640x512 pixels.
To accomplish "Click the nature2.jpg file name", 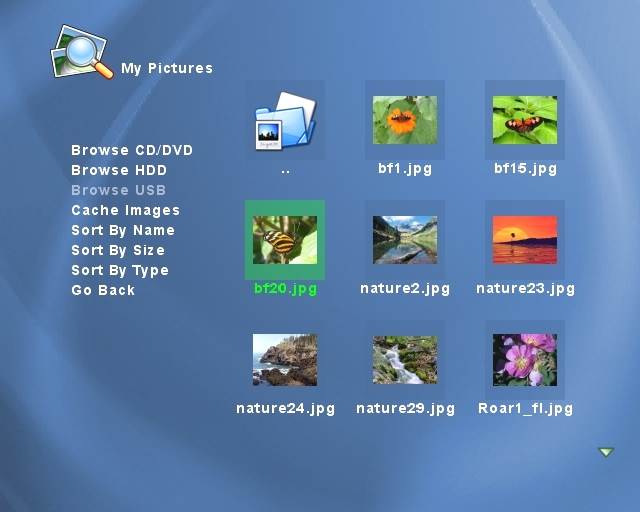I will coord(405,289).
